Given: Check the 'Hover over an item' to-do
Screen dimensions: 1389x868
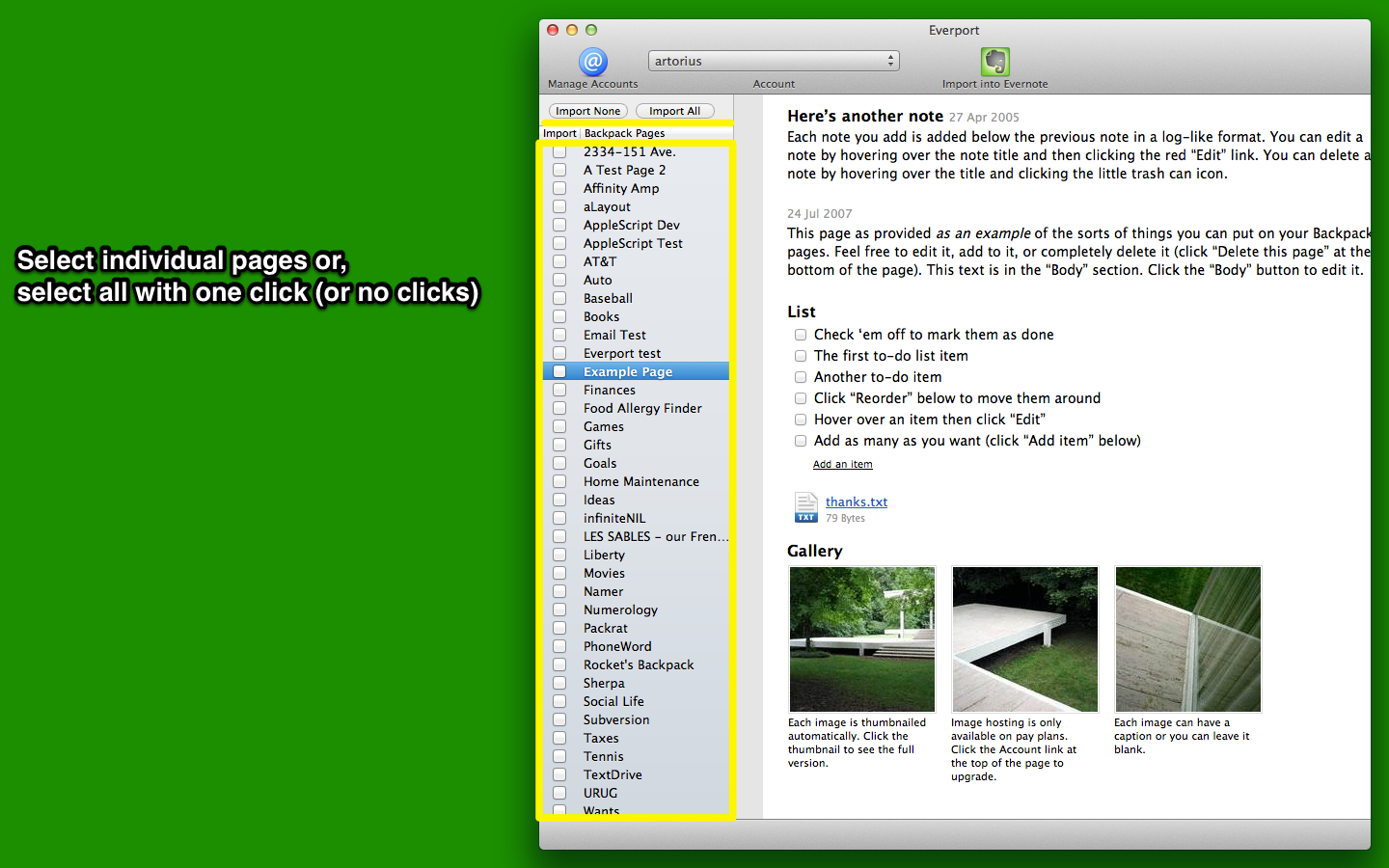Looking at the screenshot, I should [x=801, y=420].
